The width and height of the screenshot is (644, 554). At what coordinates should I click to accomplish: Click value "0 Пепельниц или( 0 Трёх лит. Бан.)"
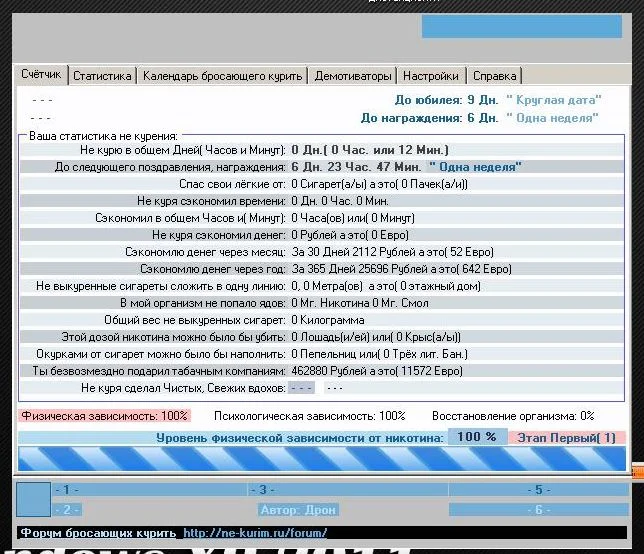click(x=380, y=354)
